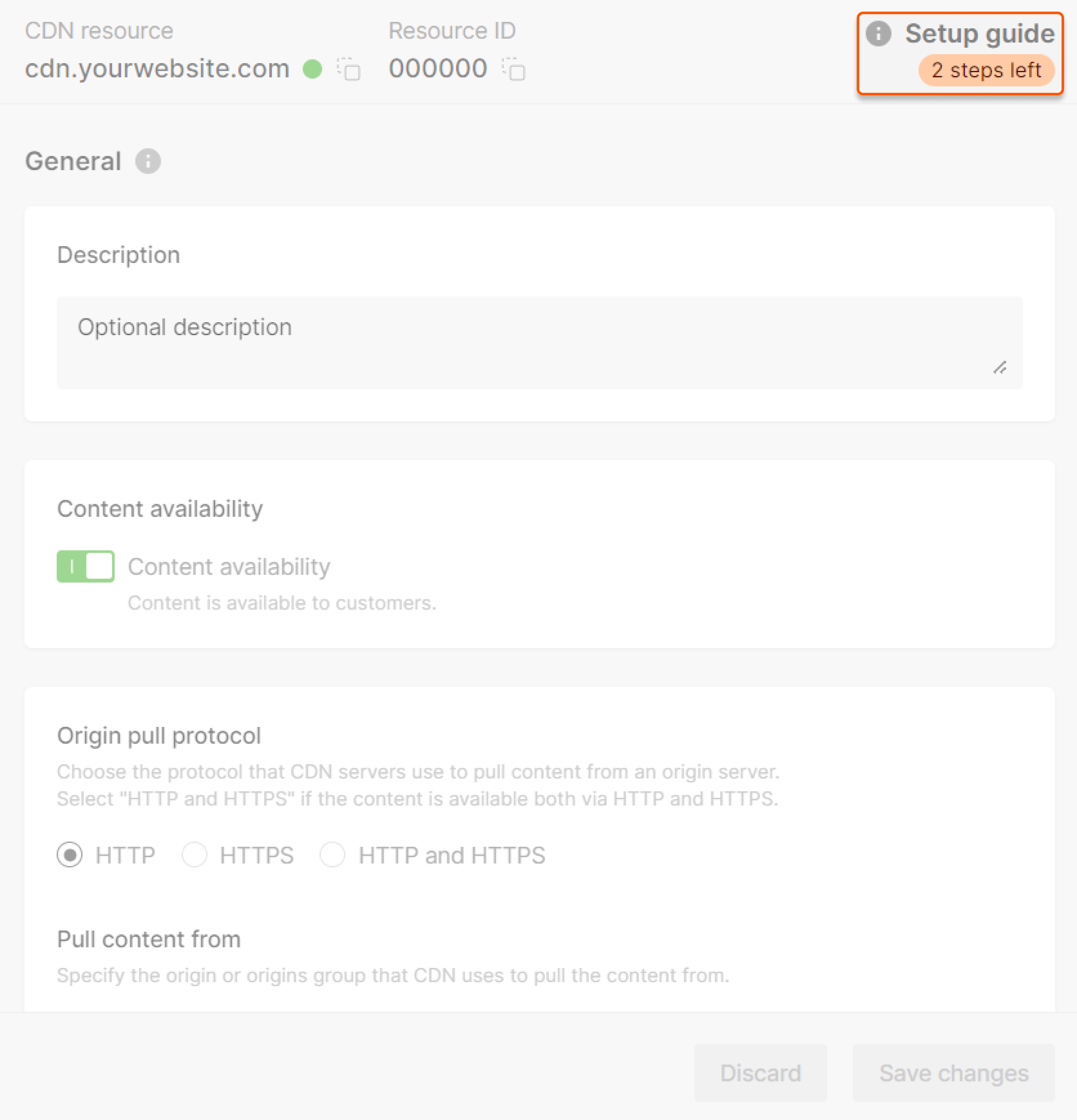Choose the HTTPS radio option
Viewport: 1077px width, 1120px height.
point(194,855)
